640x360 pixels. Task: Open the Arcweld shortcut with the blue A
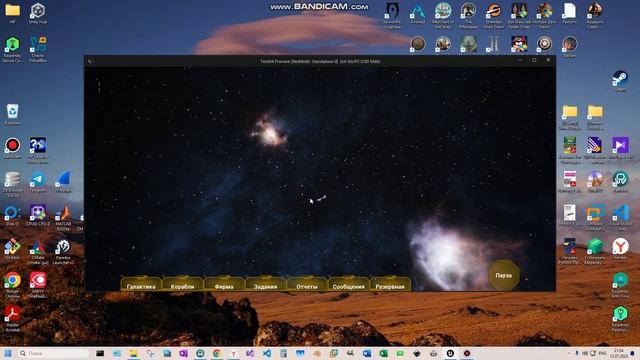click(418, 13)
